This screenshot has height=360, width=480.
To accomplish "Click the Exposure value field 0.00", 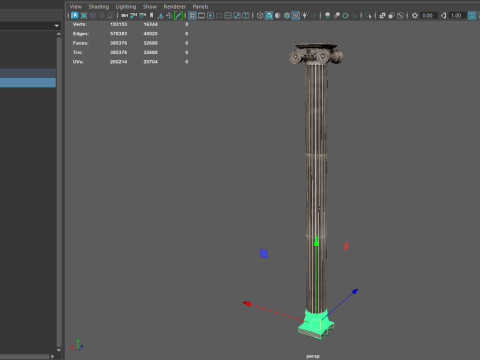I will 428,15.
